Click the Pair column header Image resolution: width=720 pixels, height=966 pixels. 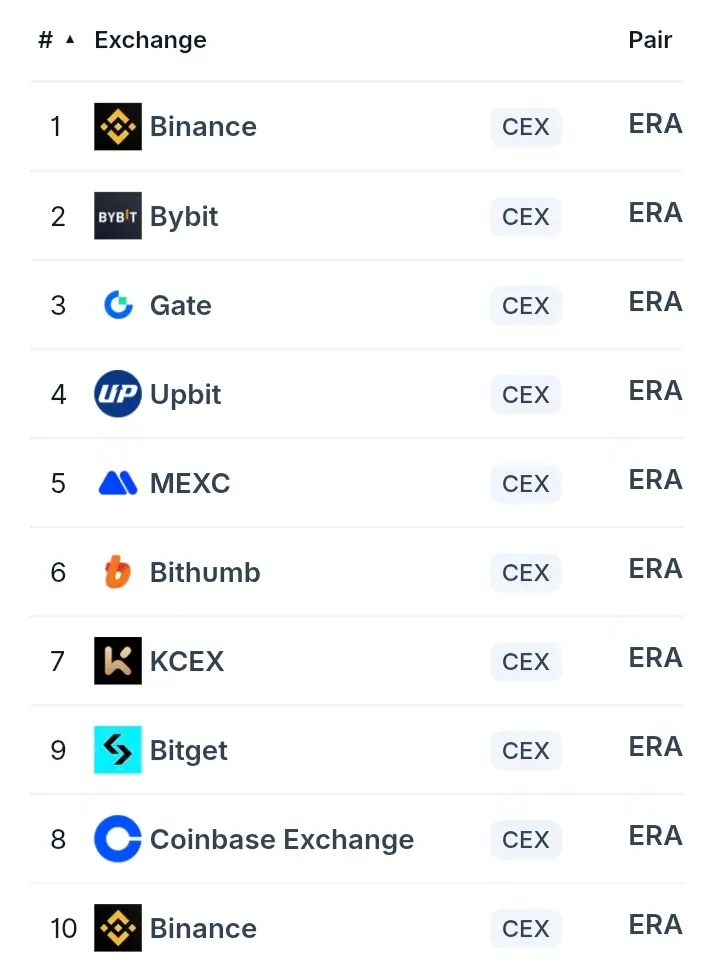tap(650, 40)
